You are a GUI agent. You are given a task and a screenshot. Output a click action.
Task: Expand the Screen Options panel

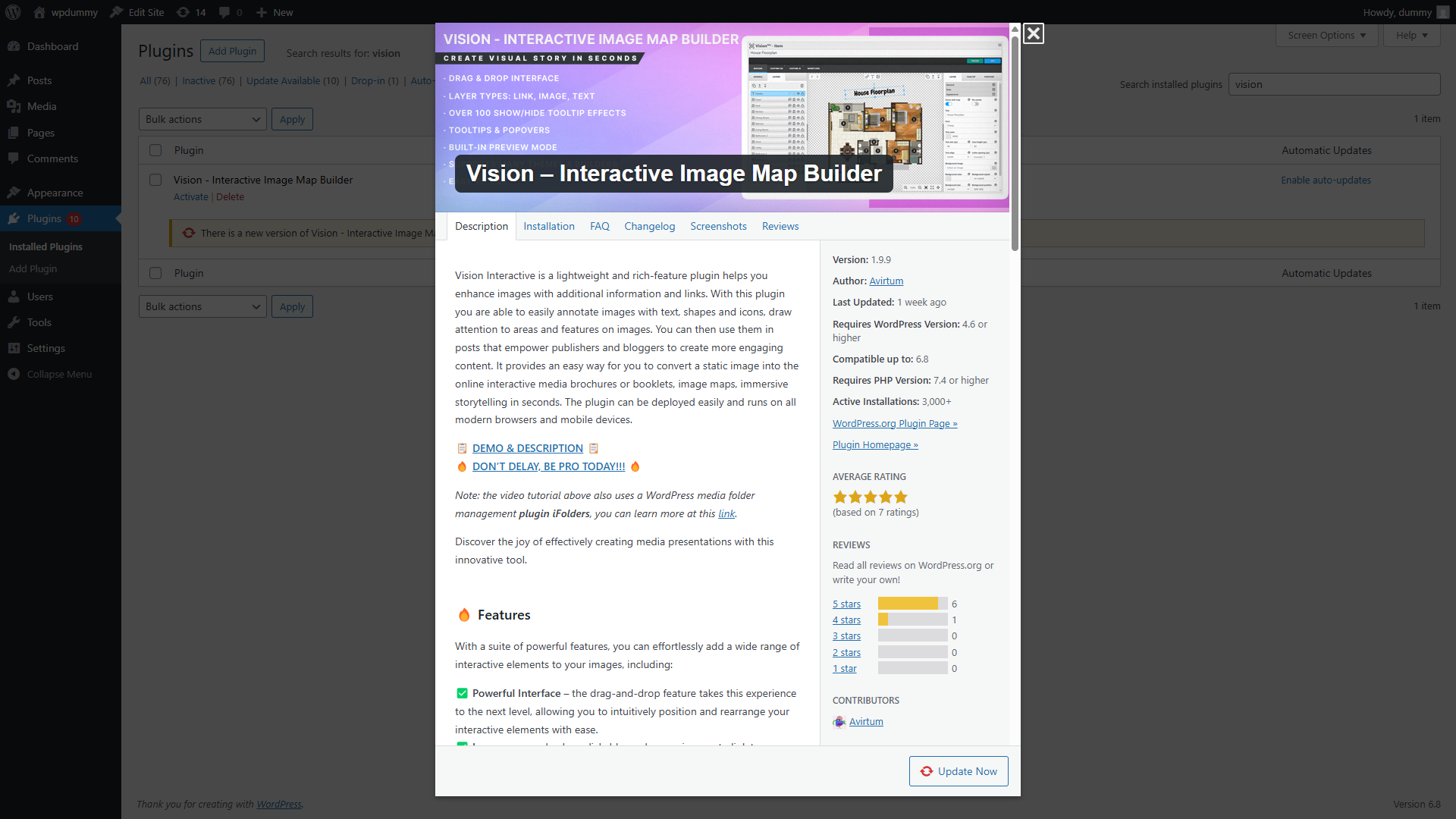coord(1326,35)
